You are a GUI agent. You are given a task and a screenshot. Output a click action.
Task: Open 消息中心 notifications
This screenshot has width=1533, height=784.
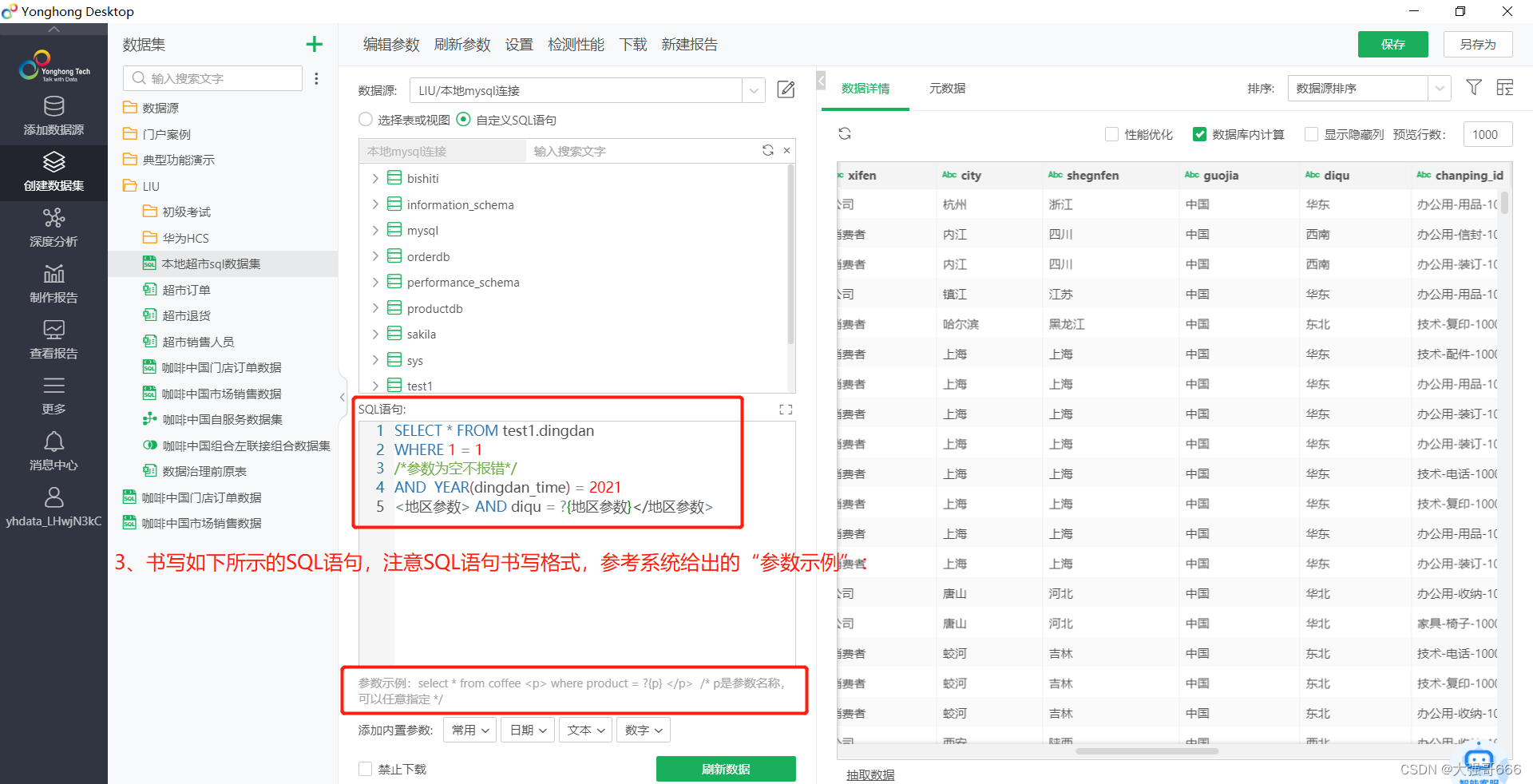[53, 452]
